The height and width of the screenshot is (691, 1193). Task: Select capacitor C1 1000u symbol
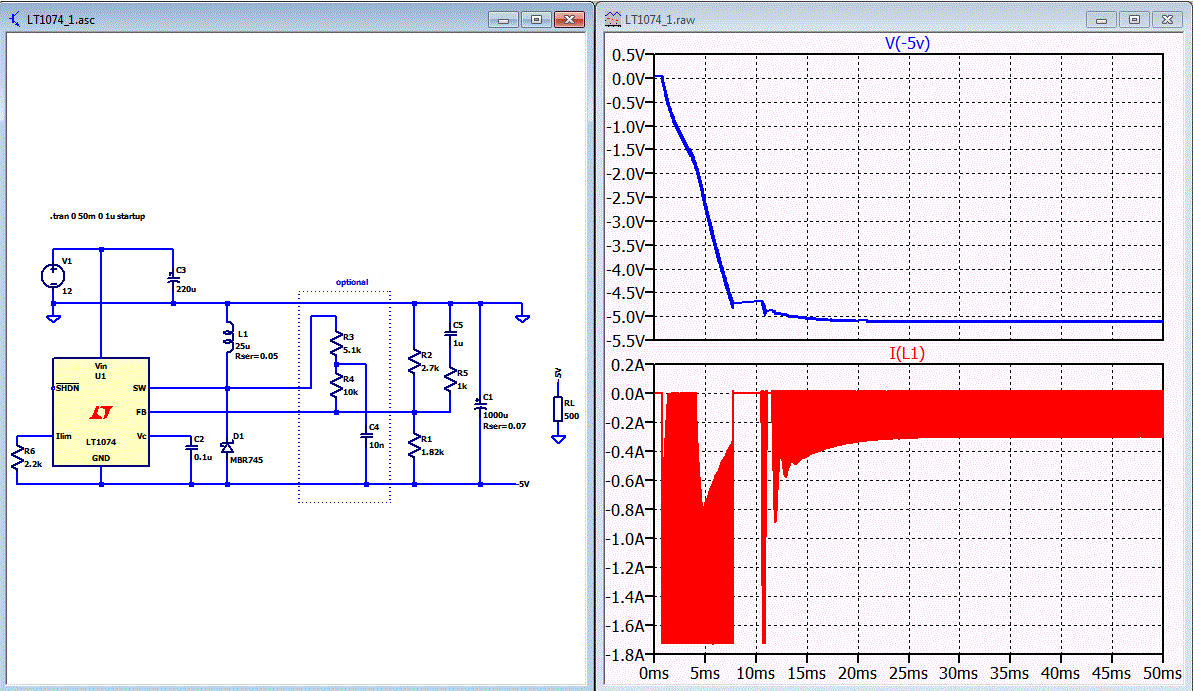[x=480, y=406]
